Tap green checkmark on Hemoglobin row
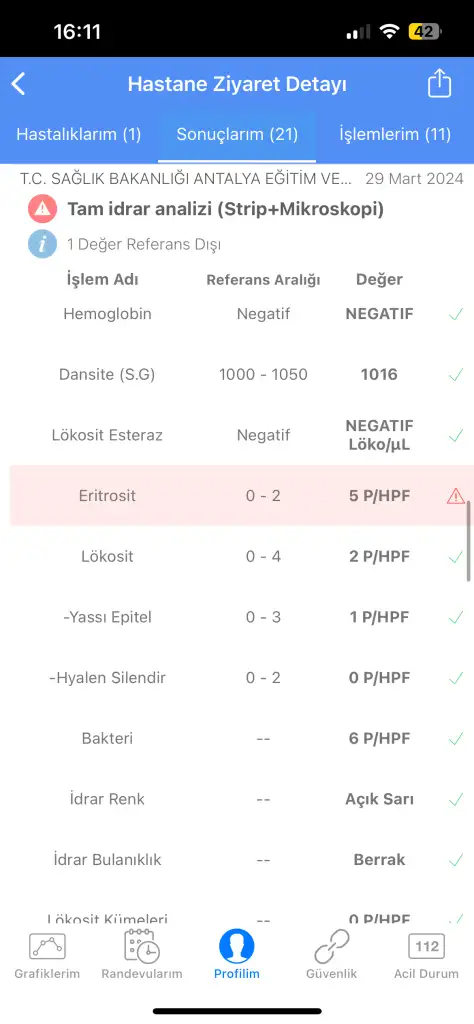Viewport: 474px width, 1024px height. click(x=456, y=315)
